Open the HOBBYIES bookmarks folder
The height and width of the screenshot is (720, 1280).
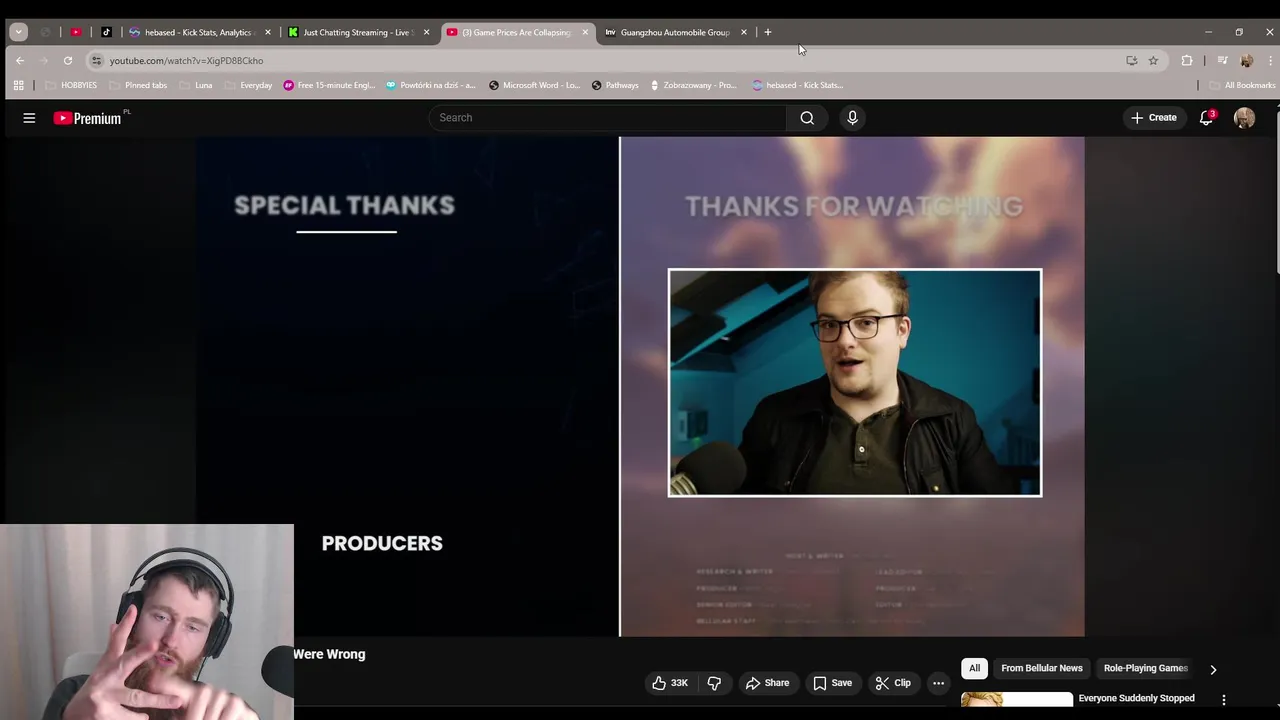[71, 85]
